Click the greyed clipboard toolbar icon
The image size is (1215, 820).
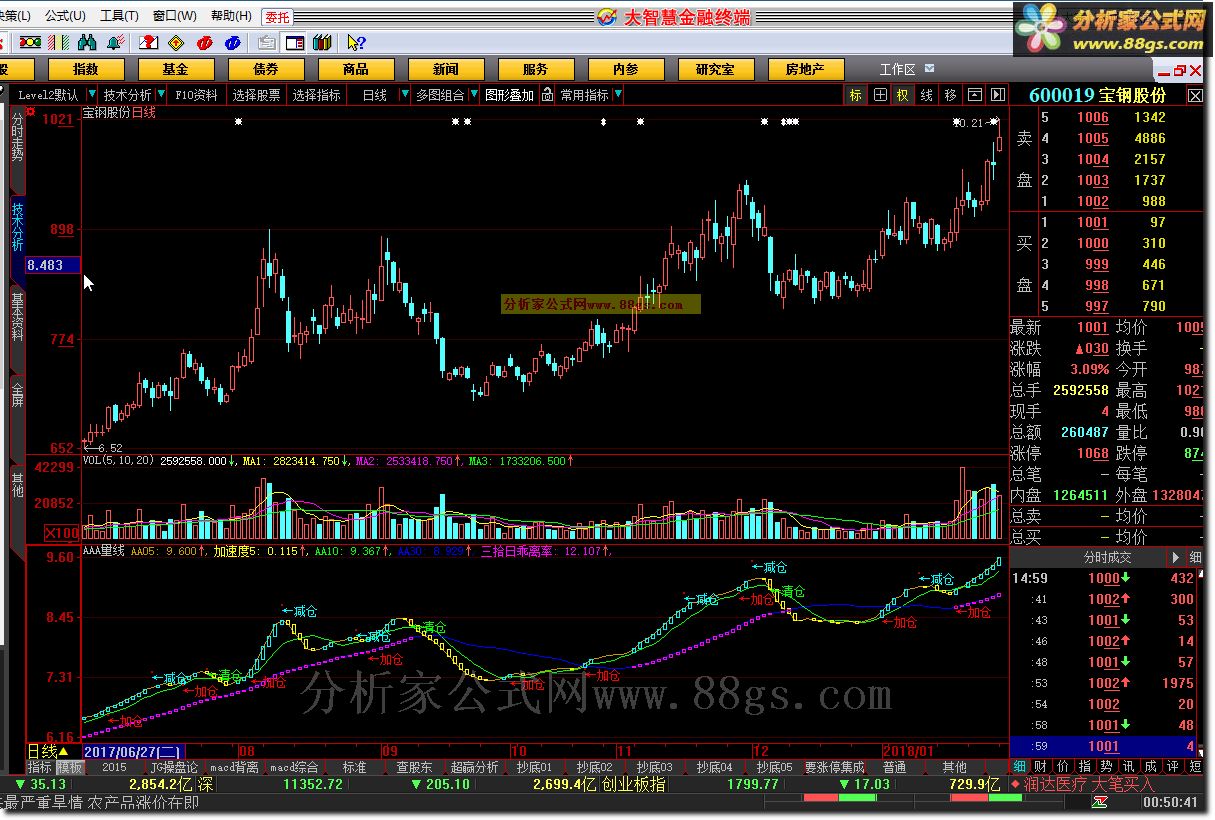tap(266, 43)
